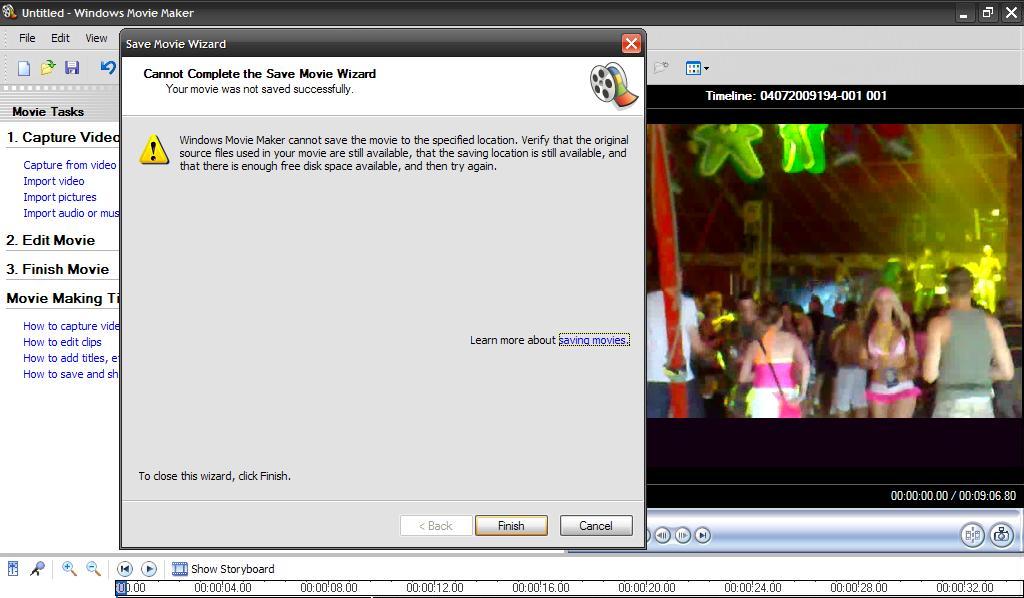1024x598 pixels.
Task: Open the saving movies help link
Action: 594,340
